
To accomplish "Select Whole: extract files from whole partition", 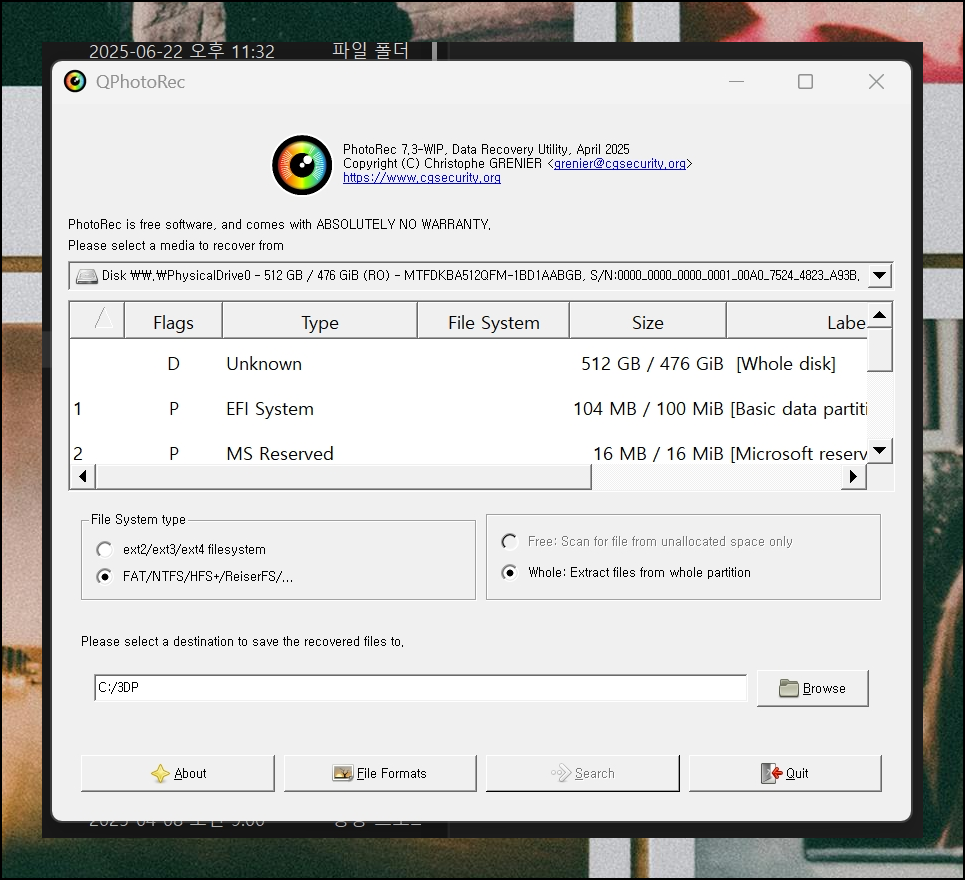I will [510, 572].
